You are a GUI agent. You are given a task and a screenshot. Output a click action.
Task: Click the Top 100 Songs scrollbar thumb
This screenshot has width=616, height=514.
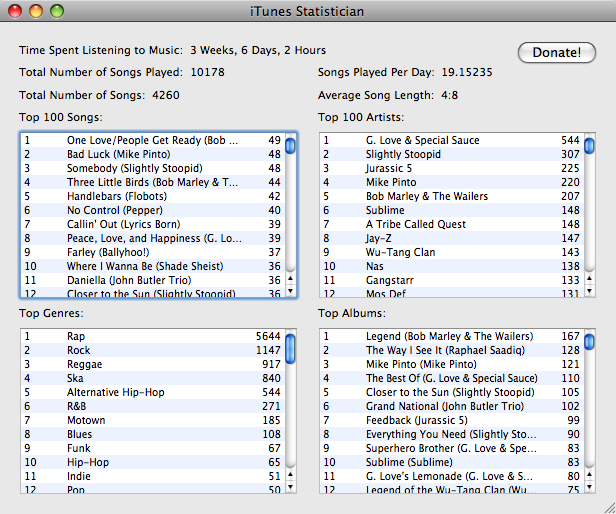[x=290, y=146]
